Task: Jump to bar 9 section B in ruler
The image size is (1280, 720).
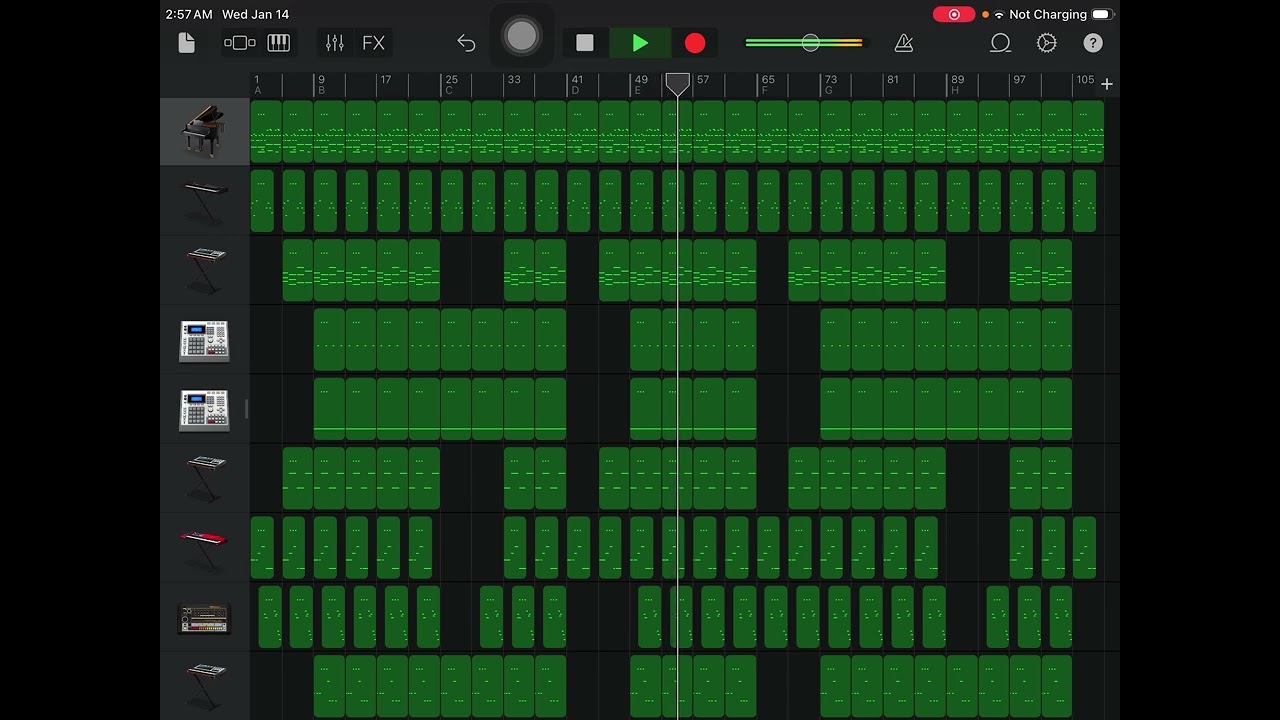Action: pyautogui.click(x=321, y=85)
